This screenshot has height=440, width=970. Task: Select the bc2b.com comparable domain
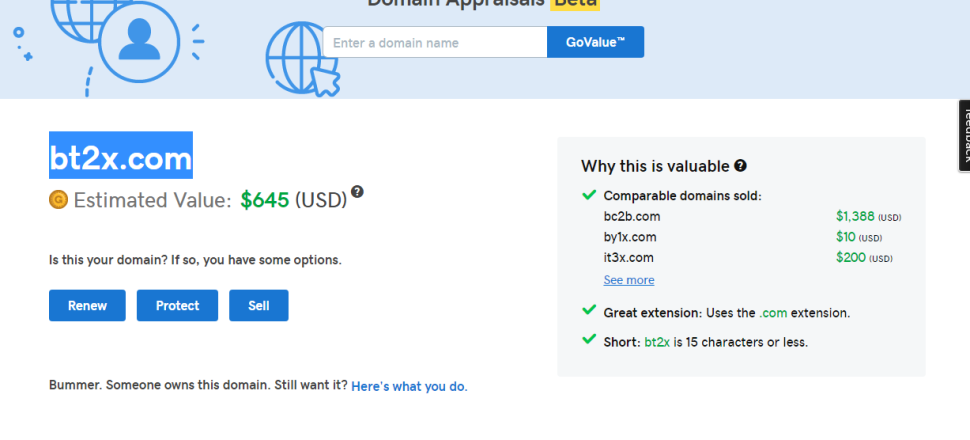(x=631, y=216)
